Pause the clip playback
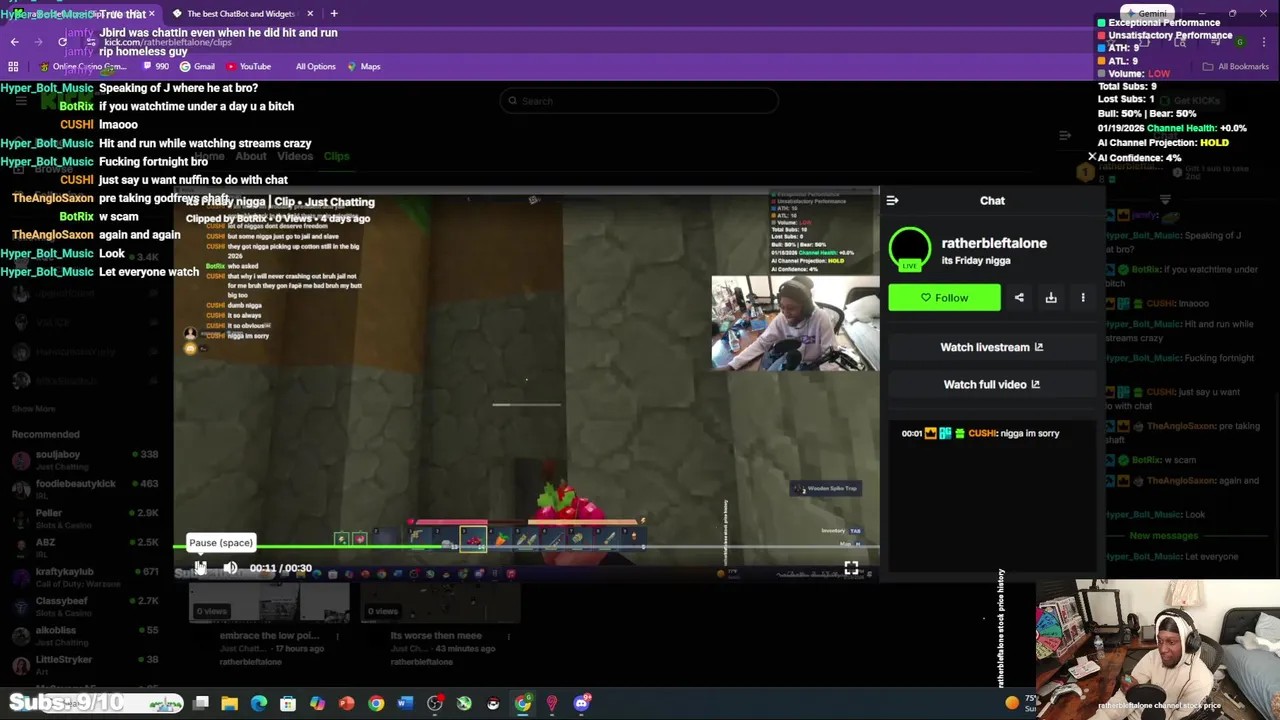Image resolution: width=1280 pixels, height=720 pixels. click(x=200, y=568)
